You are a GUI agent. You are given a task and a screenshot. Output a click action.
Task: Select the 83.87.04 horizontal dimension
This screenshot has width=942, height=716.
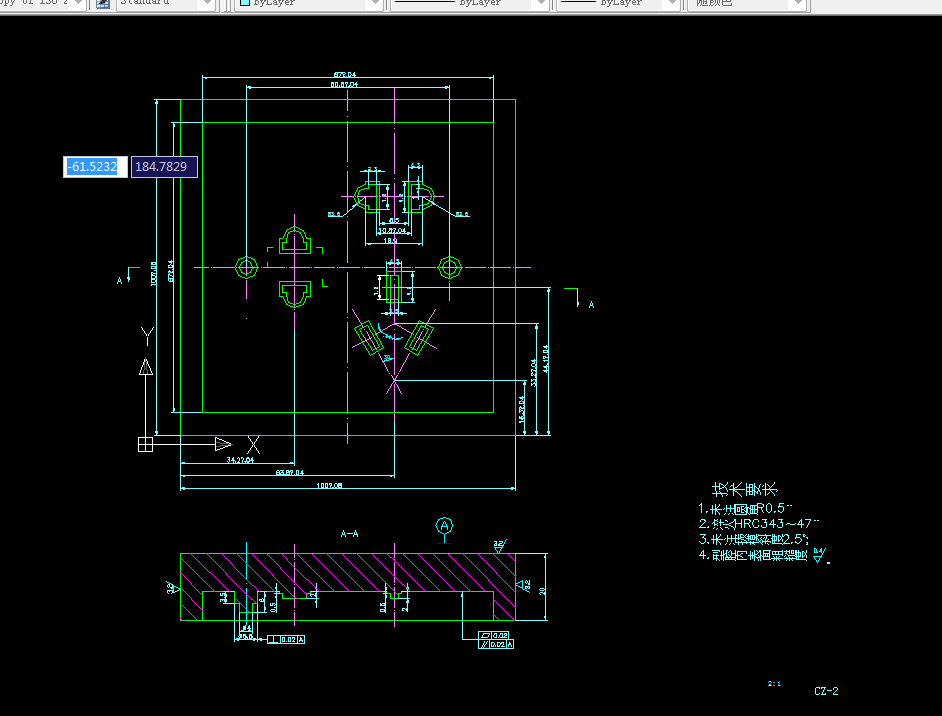(290, 473)
